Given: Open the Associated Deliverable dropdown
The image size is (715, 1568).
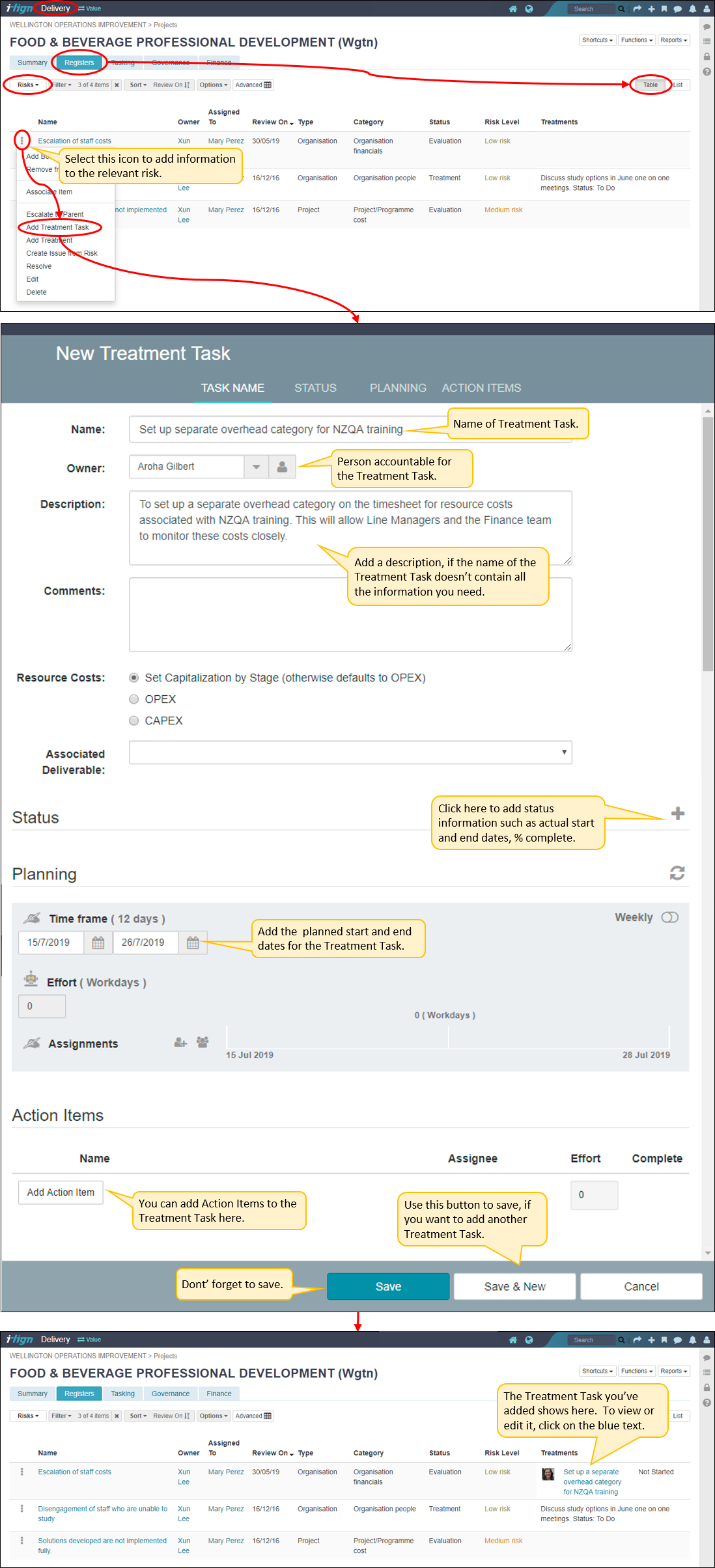Looking at the screenshot, I should click(350, 752).
